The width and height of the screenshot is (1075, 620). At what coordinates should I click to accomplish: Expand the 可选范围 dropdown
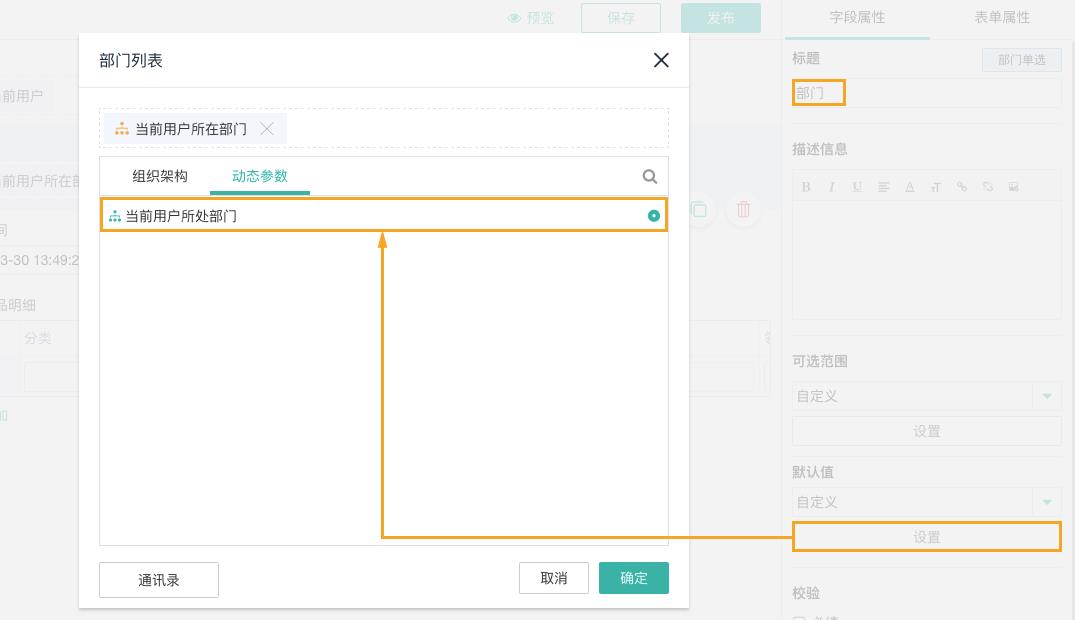pos(1047,396)
